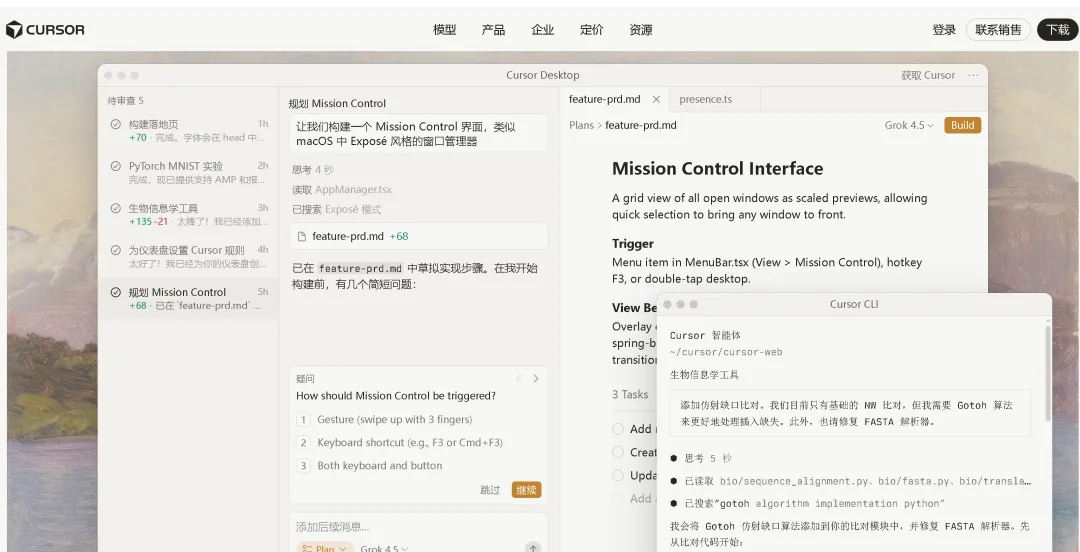Open the Grok 4.5 dropdown near Build
This screenshot has height=552, width=1080.
pyautogui.click(x=909, y=125)
